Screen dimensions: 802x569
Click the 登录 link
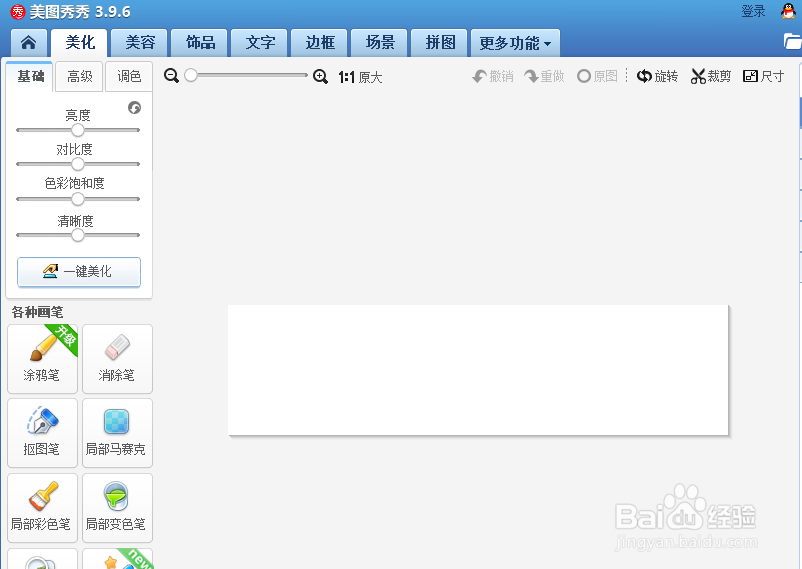tap(753, 11)
